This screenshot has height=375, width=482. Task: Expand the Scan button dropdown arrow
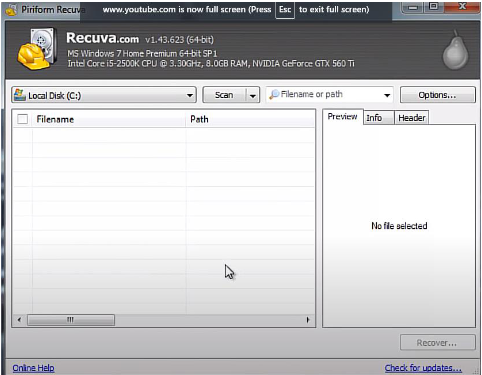click(253, 96)
